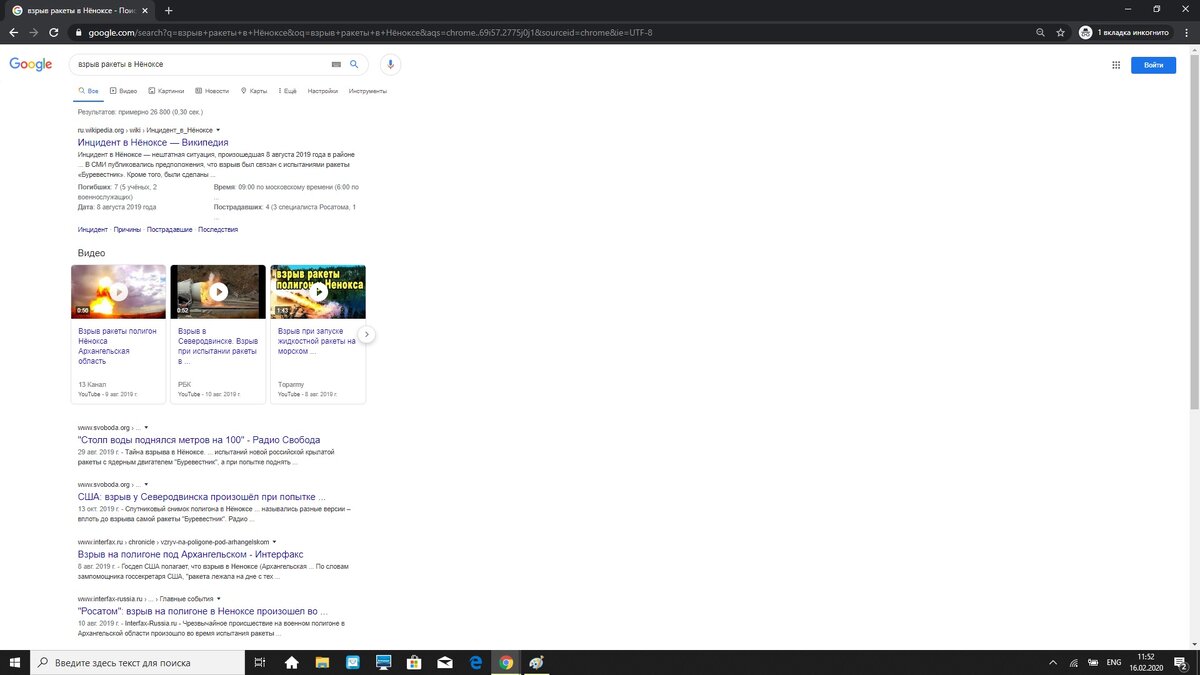
Task: Open the dropdown arrow of the interfax-russia.ru result
Action: 219,598
